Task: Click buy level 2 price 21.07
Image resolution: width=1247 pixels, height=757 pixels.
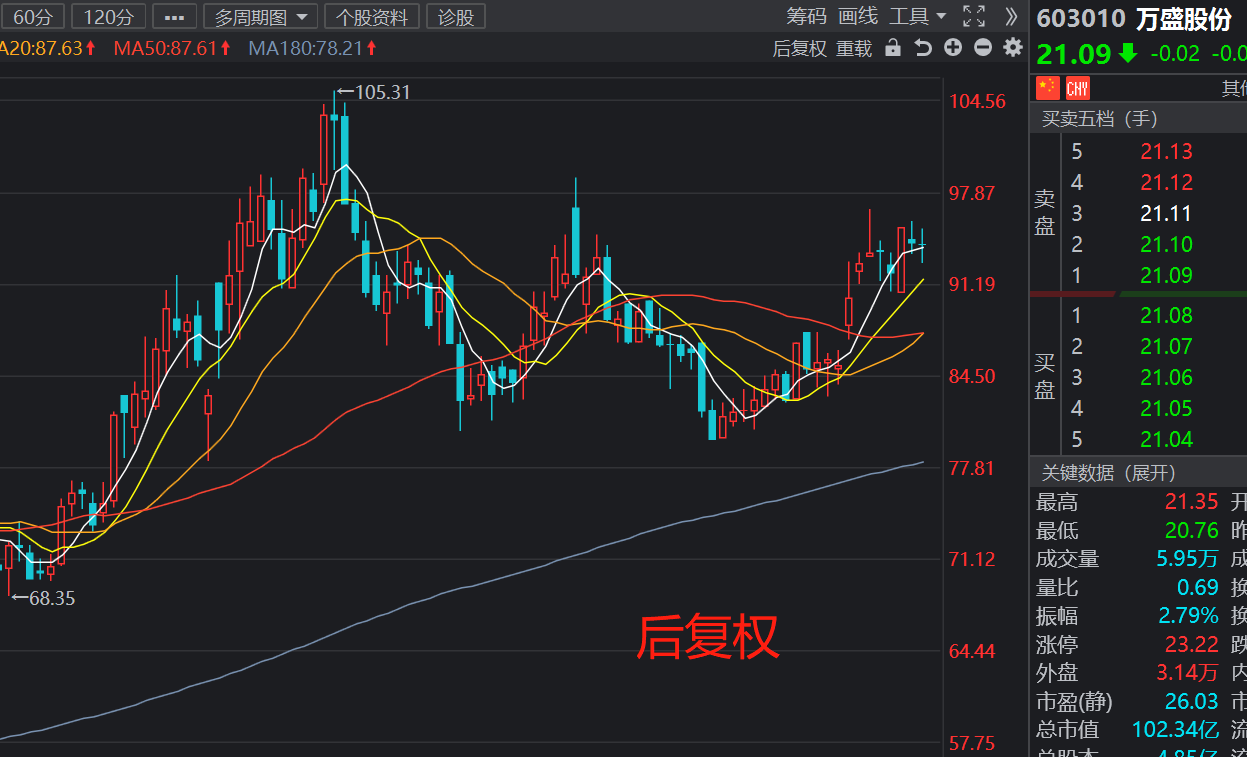Action: [x=1166, y=347]
